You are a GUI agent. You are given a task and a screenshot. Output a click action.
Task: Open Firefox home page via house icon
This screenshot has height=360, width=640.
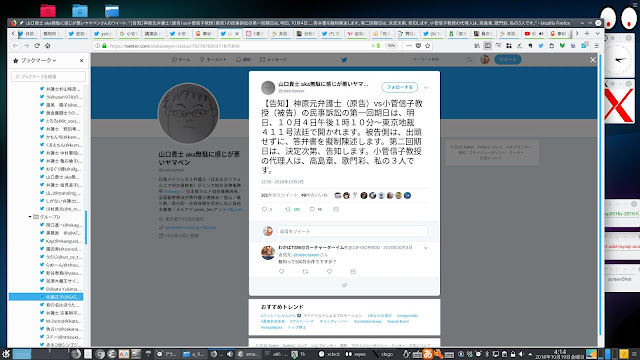click(x=47, y=46)
